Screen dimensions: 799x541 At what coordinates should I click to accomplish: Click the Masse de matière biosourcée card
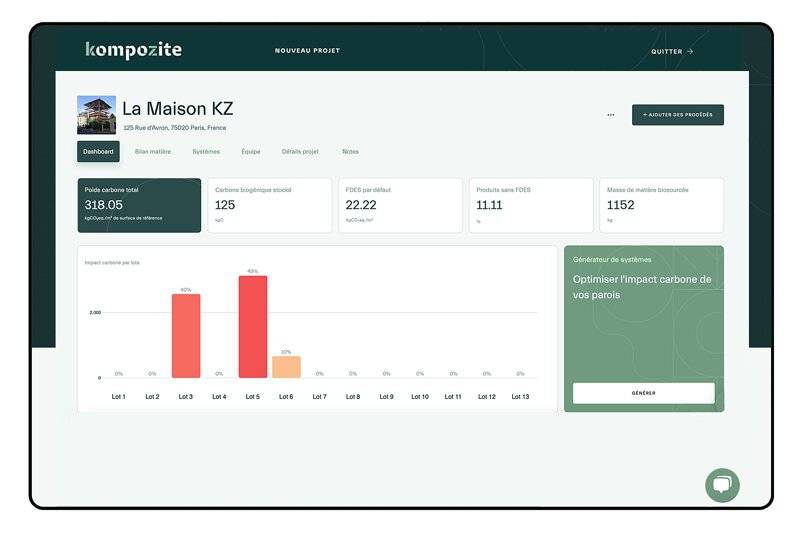(x=661, y=205)
